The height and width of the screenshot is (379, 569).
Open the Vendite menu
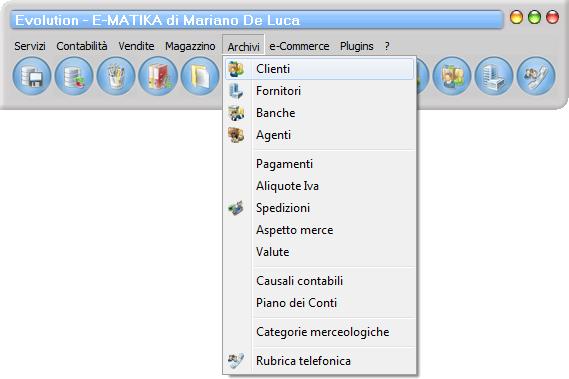pyautogui.click(x=136, y=46)
